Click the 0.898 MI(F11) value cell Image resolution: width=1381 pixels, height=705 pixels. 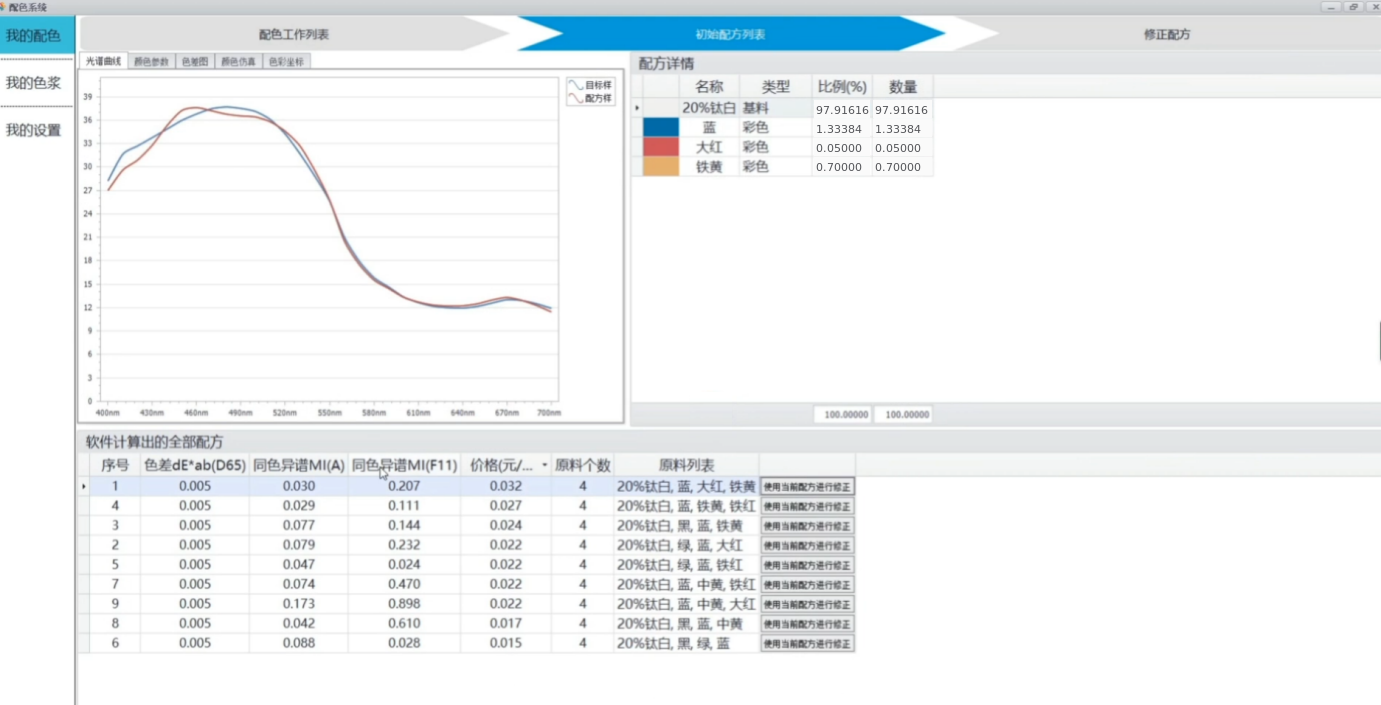[x=404, y=604]
